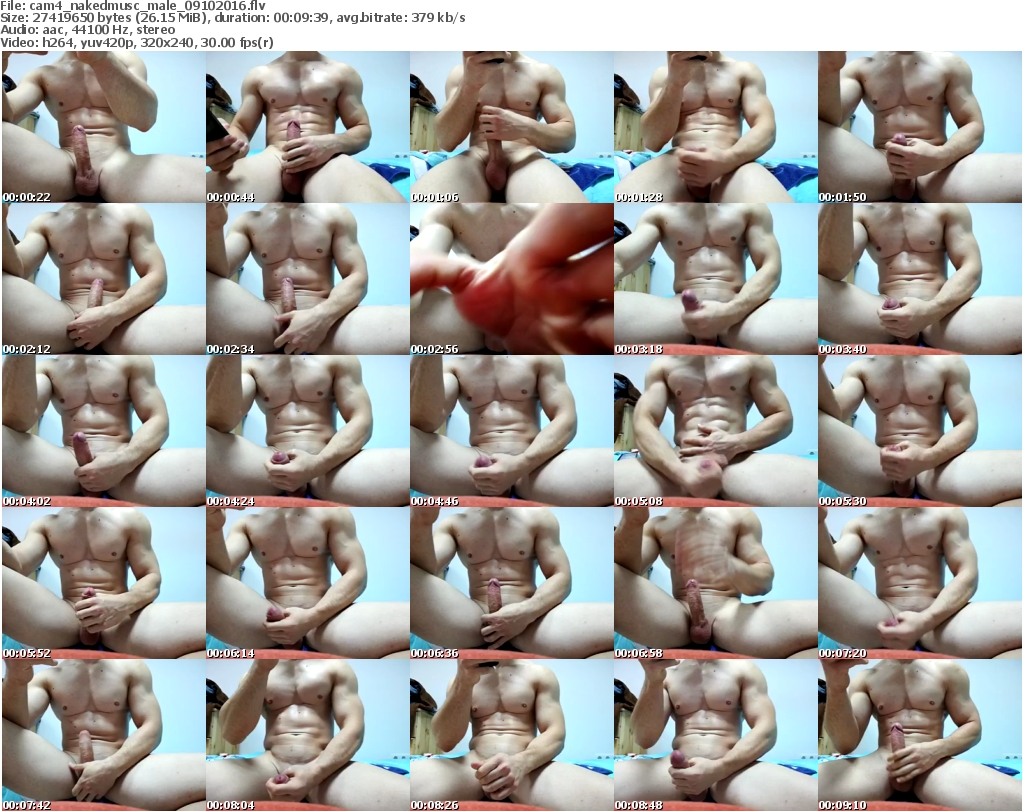Select the thumbnail stamped 00:01:50
This screenshot has height=811, width=1024.
(x=920, y=127)
